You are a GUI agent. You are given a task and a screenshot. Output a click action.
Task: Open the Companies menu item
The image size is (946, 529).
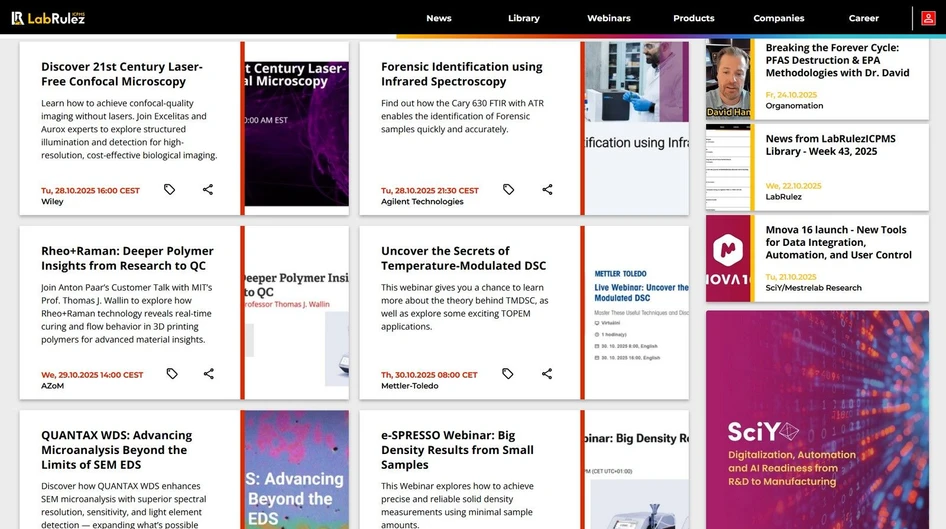click(779, 18)
